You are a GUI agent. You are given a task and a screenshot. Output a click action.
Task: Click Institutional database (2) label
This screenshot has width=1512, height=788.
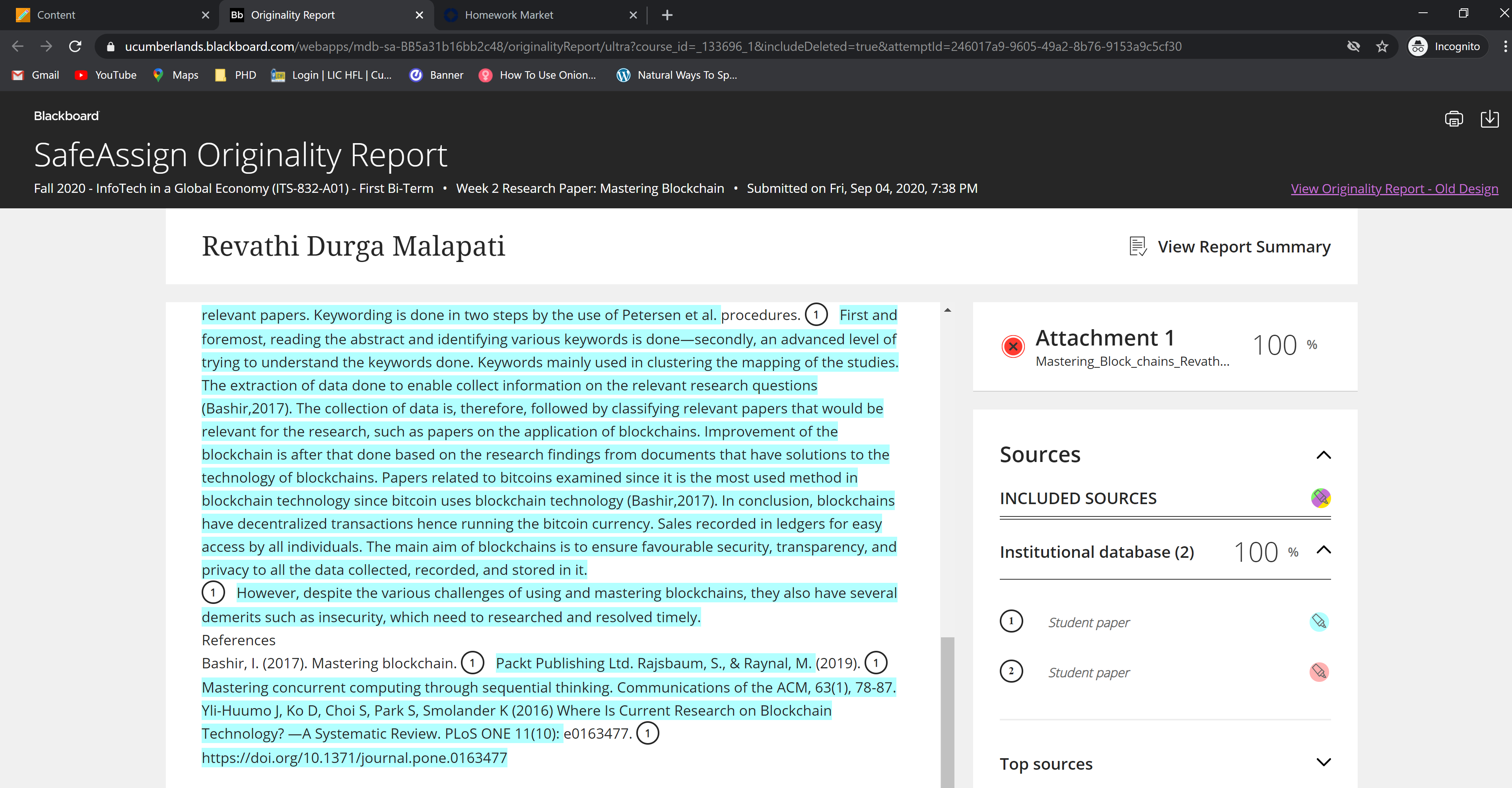coord(1096,552)
